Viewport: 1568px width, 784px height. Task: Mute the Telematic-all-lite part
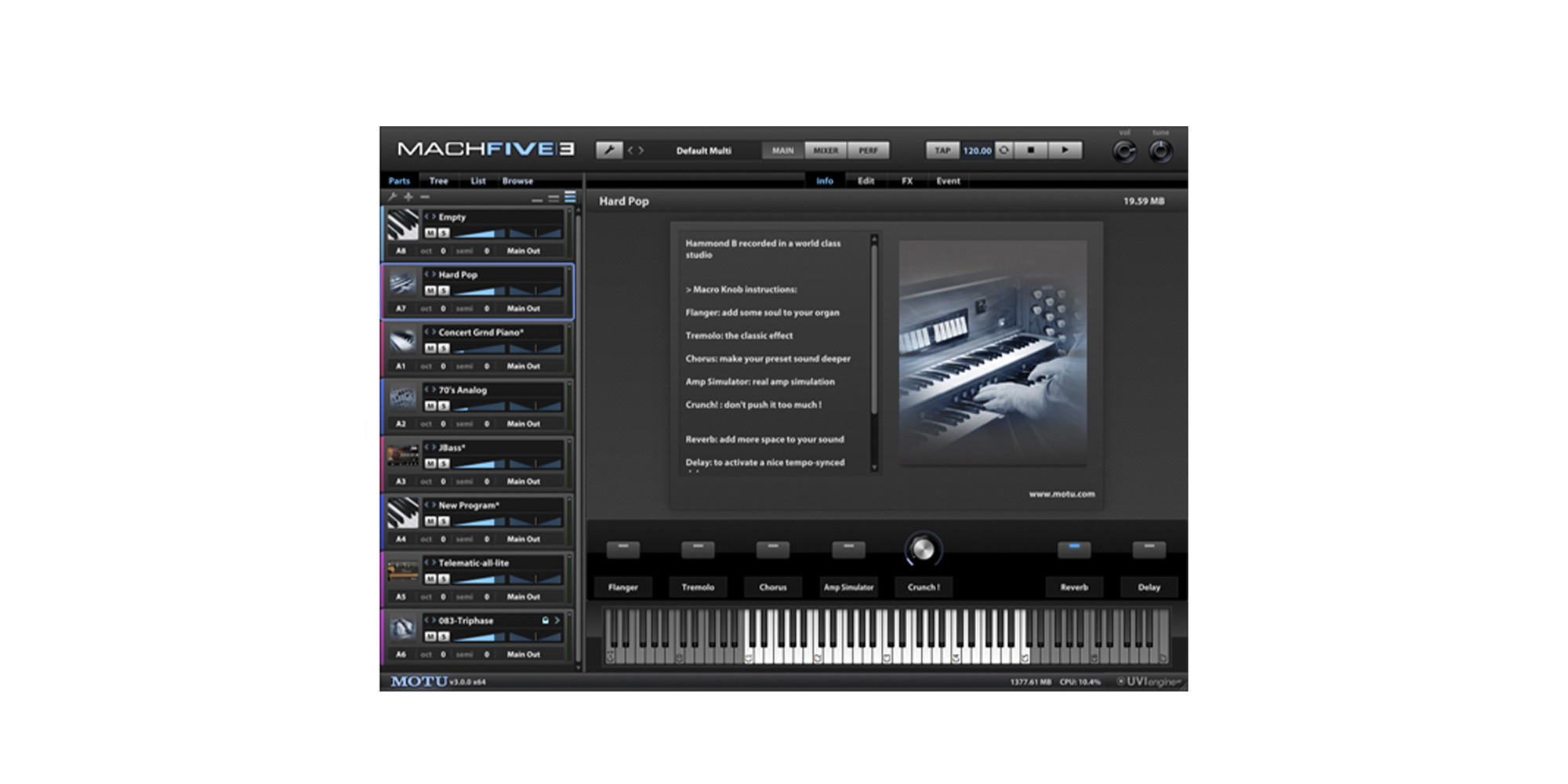430,579
